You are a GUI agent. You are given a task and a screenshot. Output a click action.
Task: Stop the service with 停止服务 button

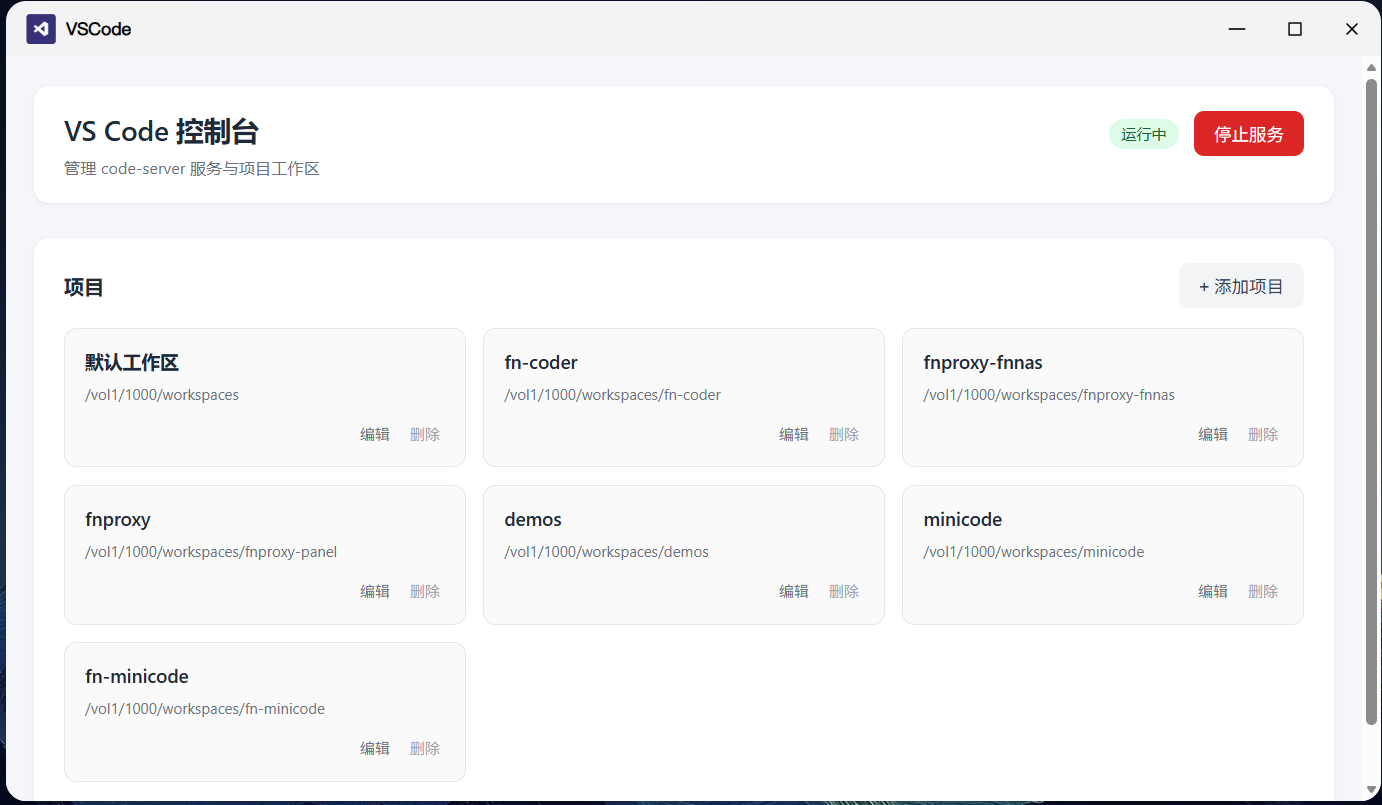click(1248, 134)
